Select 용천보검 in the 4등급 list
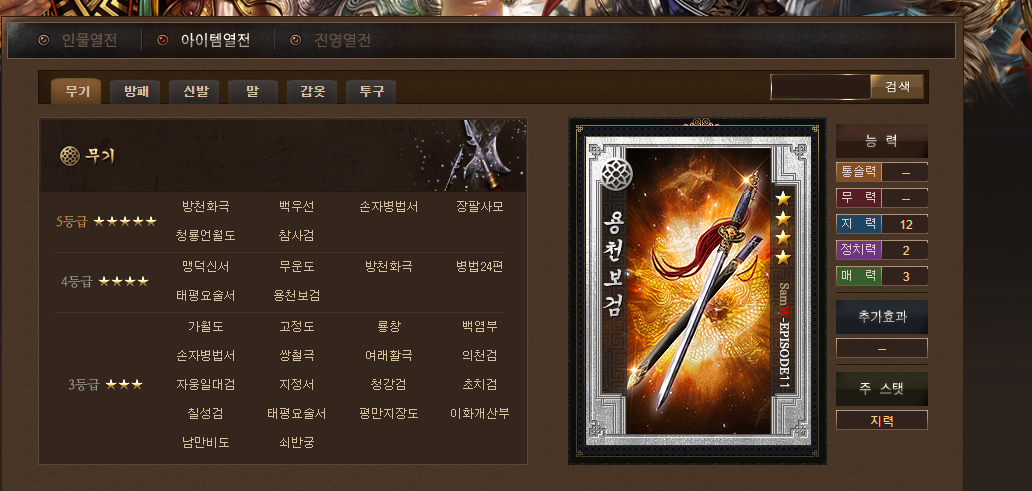The image size is (1032, 491). [x=297, y=296]
